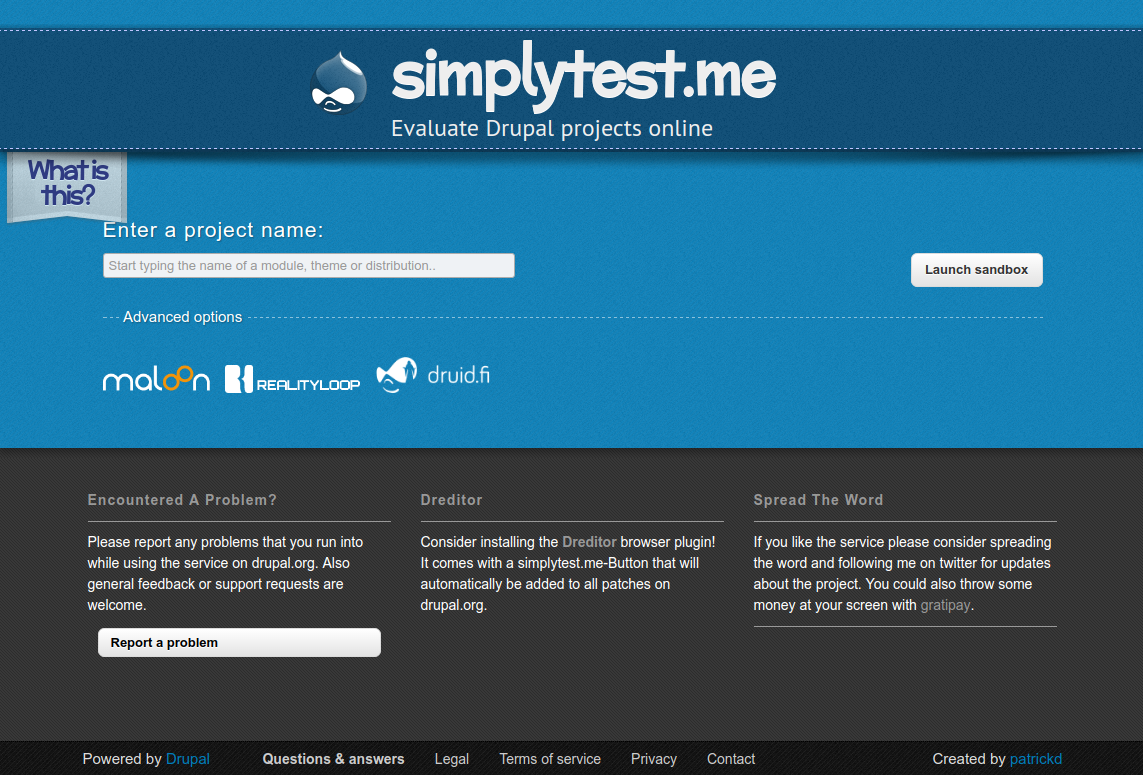
Task: Open the 'What is this?' ribbon
Action: tap(67, 185)
